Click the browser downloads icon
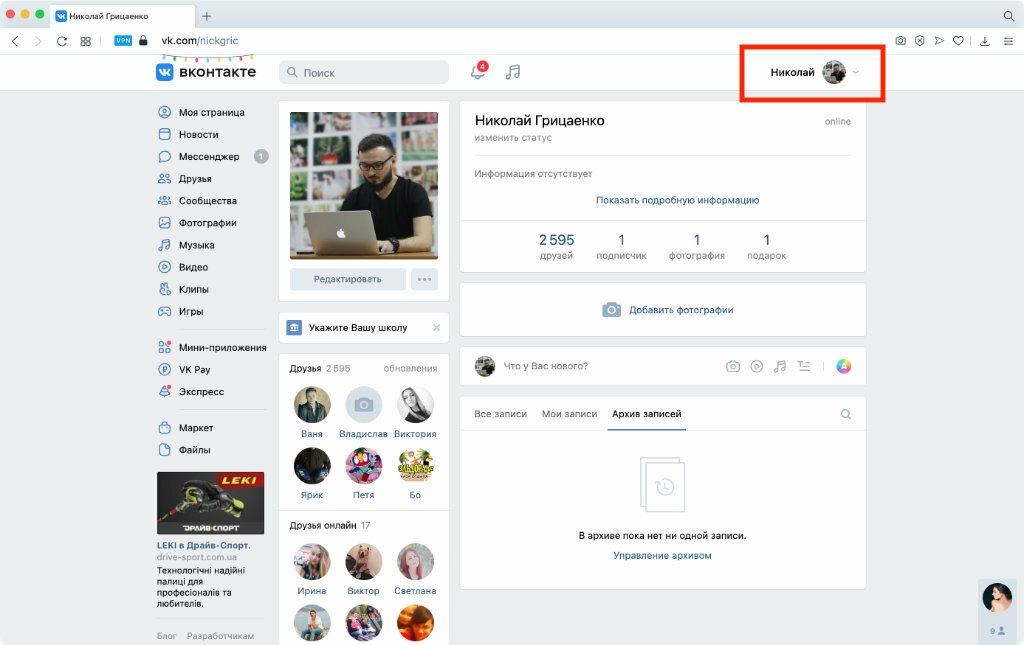The height and width of the screenshot is (645, 1024). (x=985, y=41)
